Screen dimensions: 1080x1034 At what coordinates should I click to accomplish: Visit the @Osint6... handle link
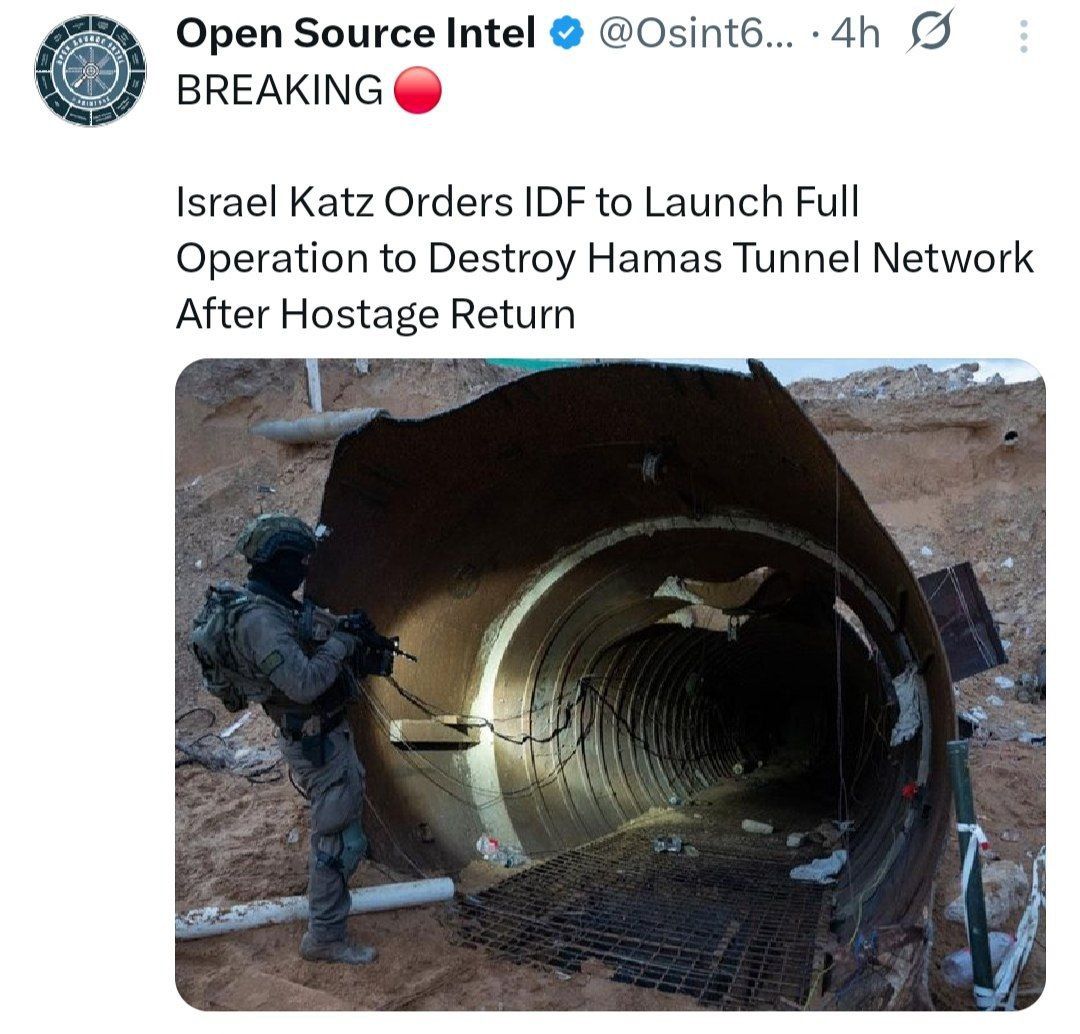(696, 33)
